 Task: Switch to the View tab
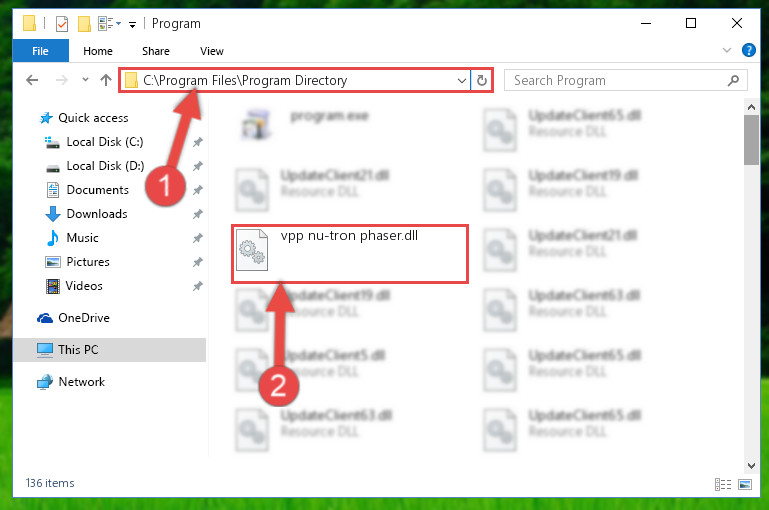coord(211,51)
